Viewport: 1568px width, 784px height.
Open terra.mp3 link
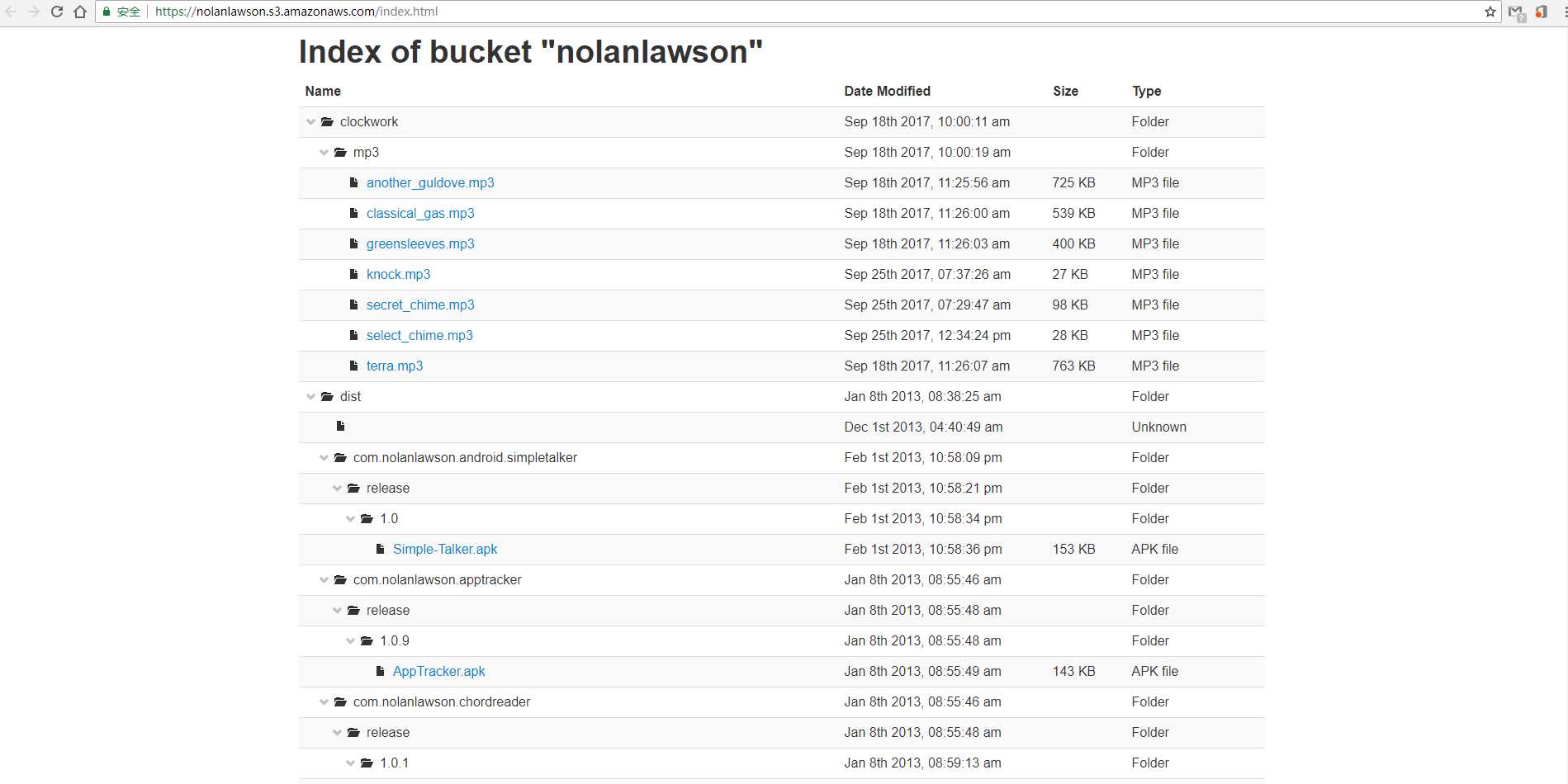[x=395, y=366]
